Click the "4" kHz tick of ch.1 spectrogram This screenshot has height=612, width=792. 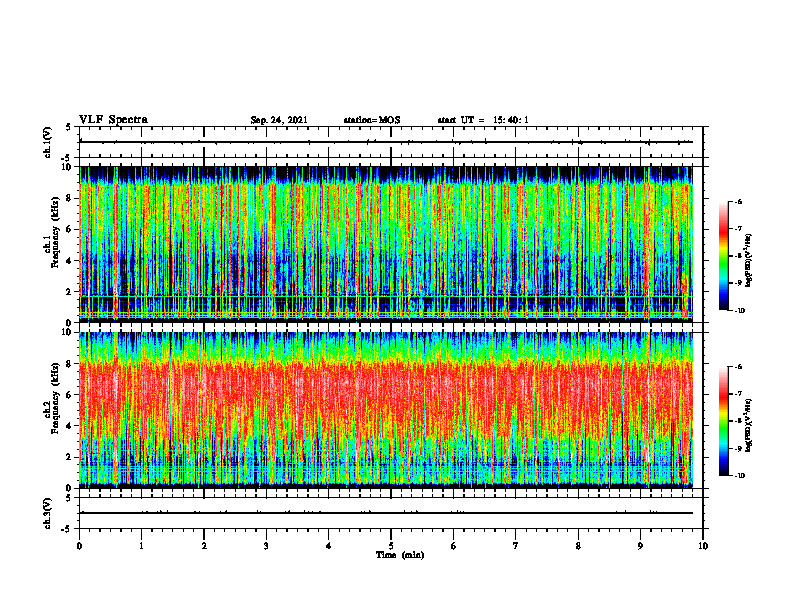point(70,261)
